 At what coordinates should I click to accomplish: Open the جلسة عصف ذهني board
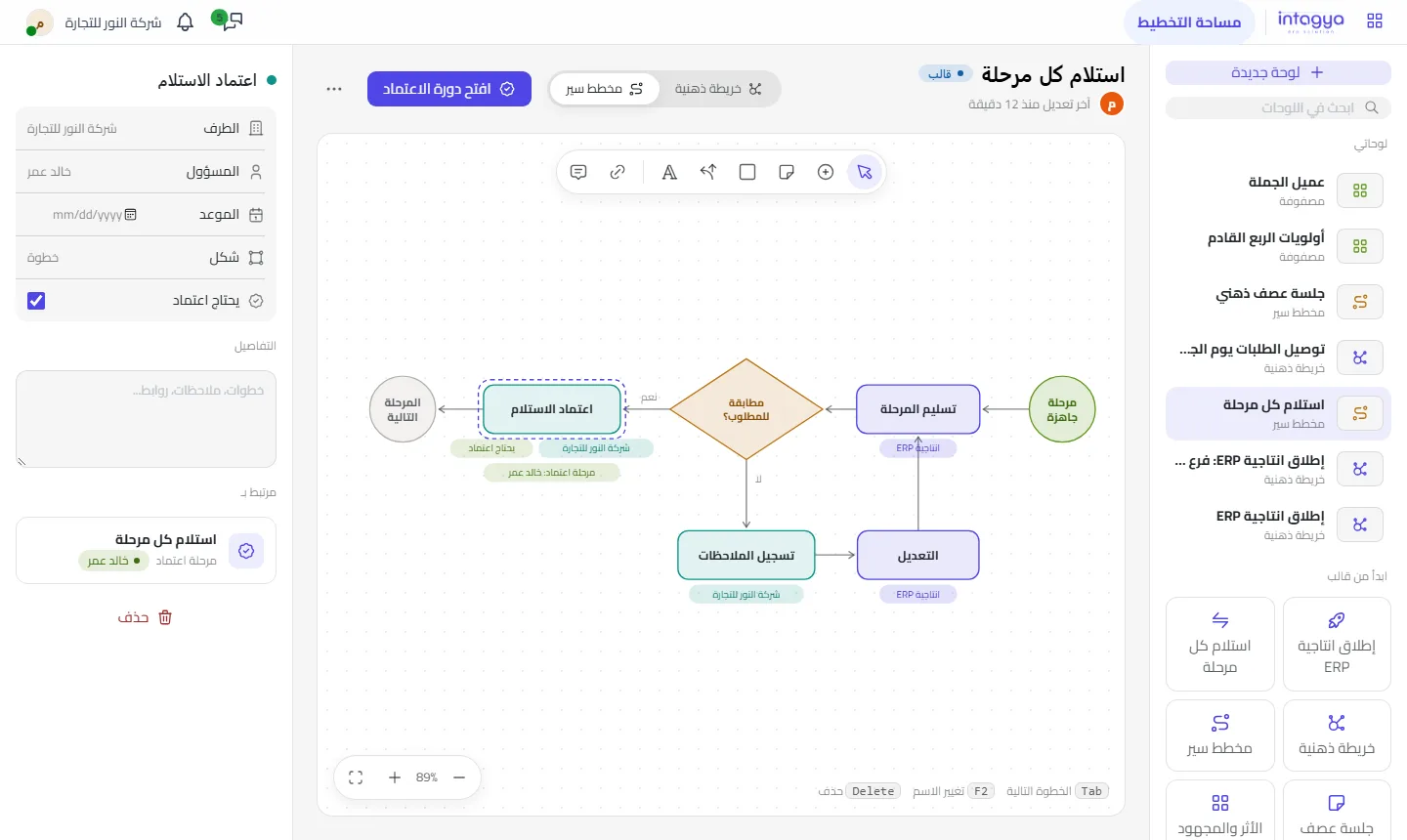click(x=1278, y=302)
